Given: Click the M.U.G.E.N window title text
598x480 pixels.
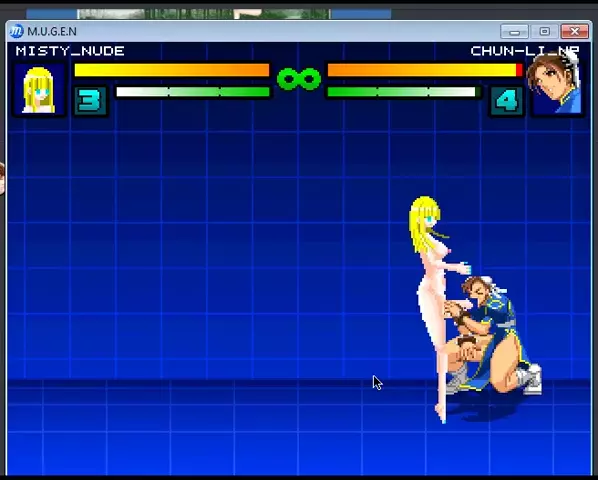Looking at the screenshot, I should 52,31.
